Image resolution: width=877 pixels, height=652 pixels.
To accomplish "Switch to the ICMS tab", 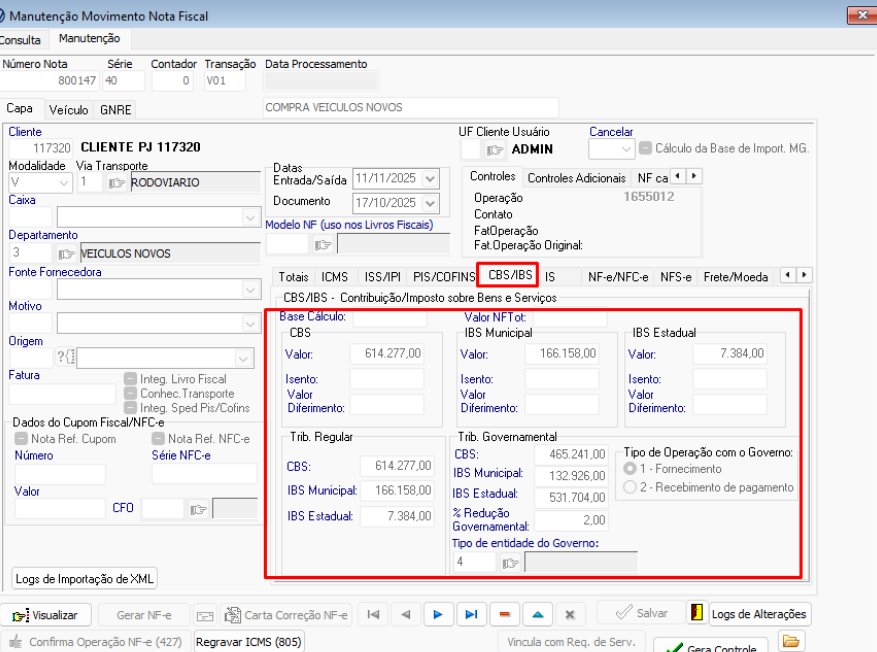I will click(334, 276).
